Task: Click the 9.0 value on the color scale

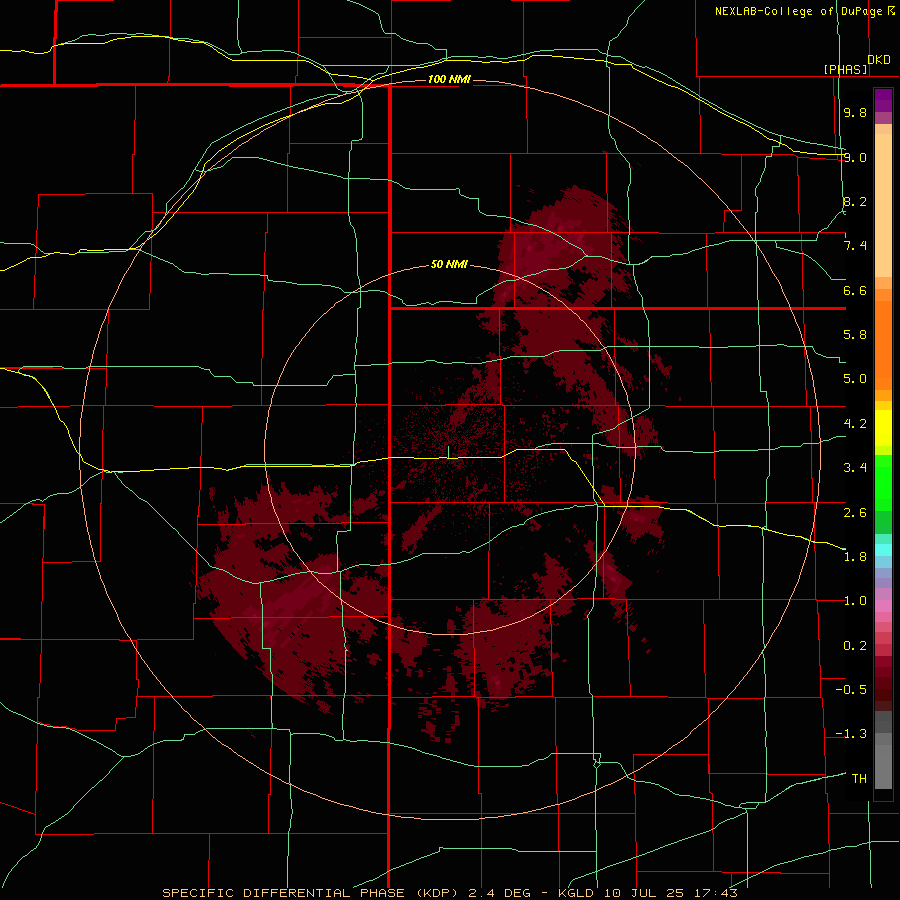Action: pyautogui.click(x=855, y=157)
